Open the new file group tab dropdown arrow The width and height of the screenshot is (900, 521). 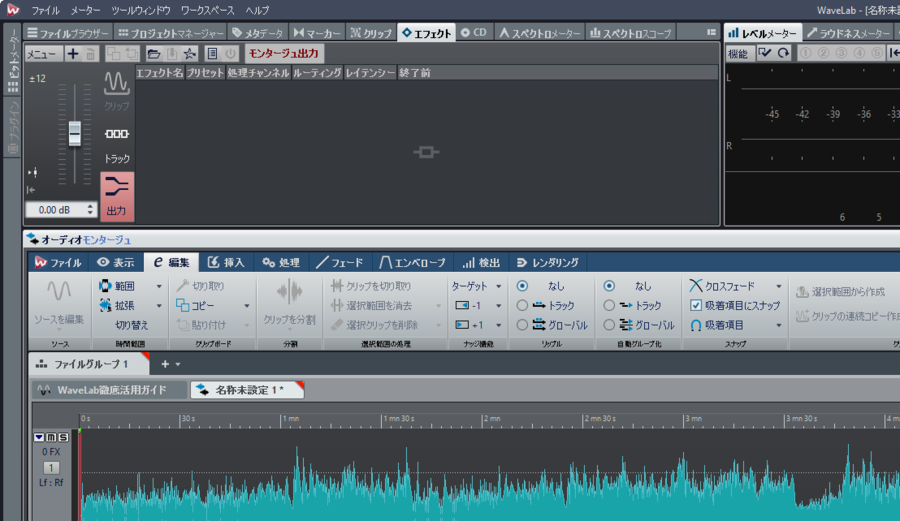[178, 364]
